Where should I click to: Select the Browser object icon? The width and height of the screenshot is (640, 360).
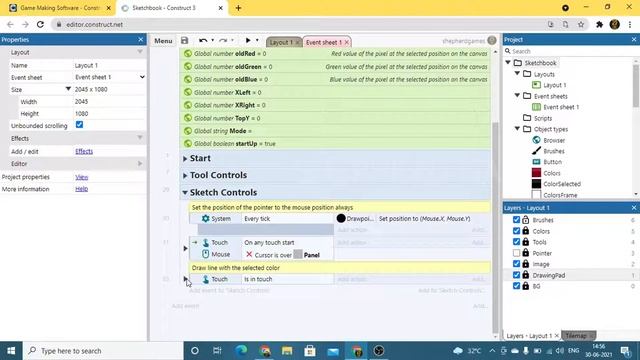[536, 140]
